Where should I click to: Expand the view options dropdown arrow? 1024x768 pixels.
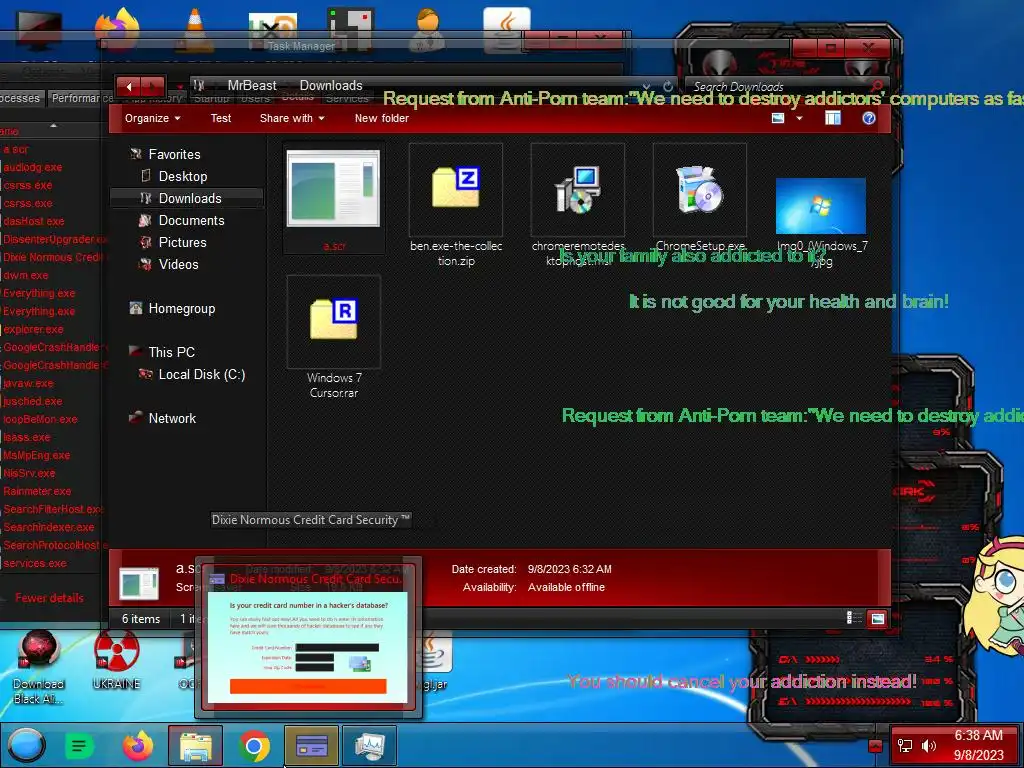799,118
